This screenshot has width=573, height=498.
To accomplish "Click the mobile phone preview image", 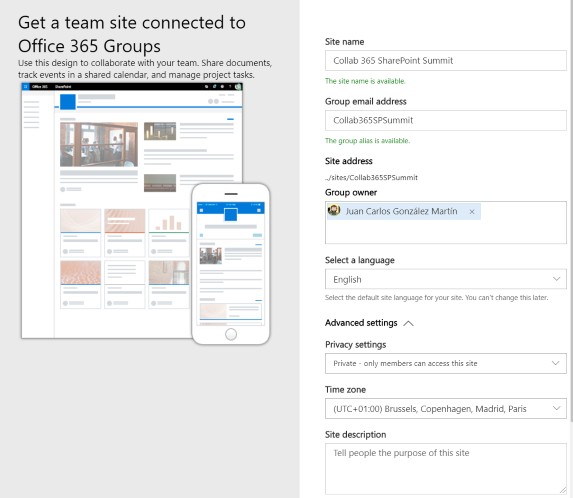I will [231, 264].
